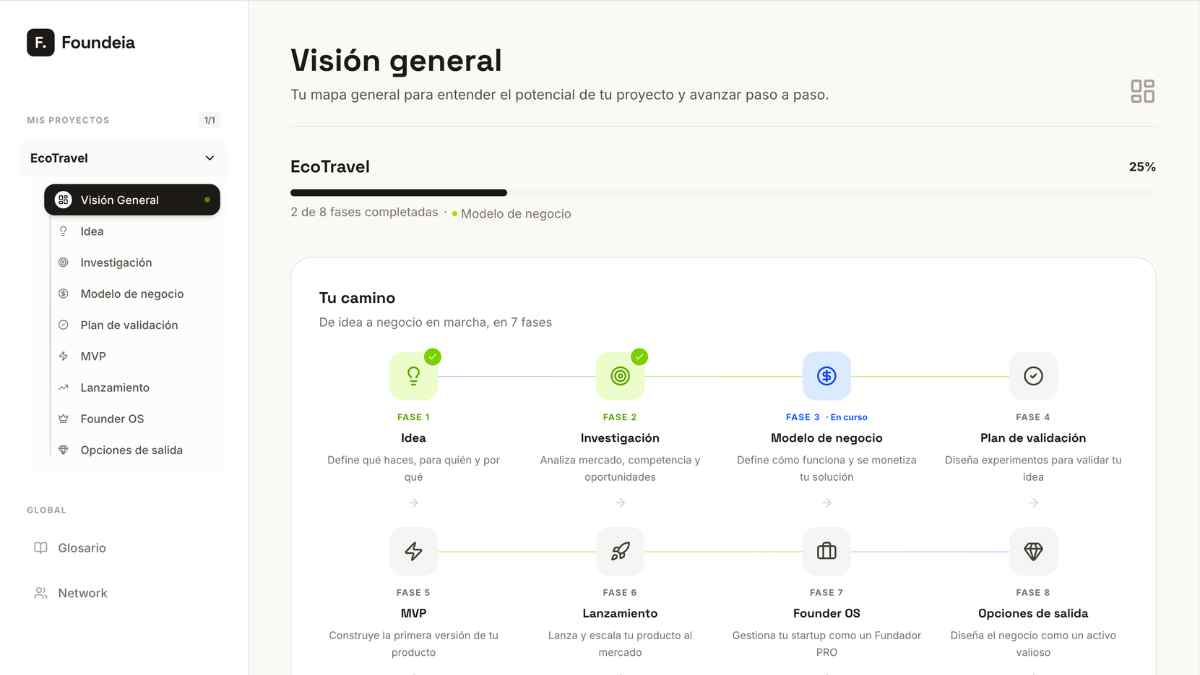This screenshot has width=1200, height=675.
Task: Select the MVP lightning bolt icon
Action: click(413, 551)
